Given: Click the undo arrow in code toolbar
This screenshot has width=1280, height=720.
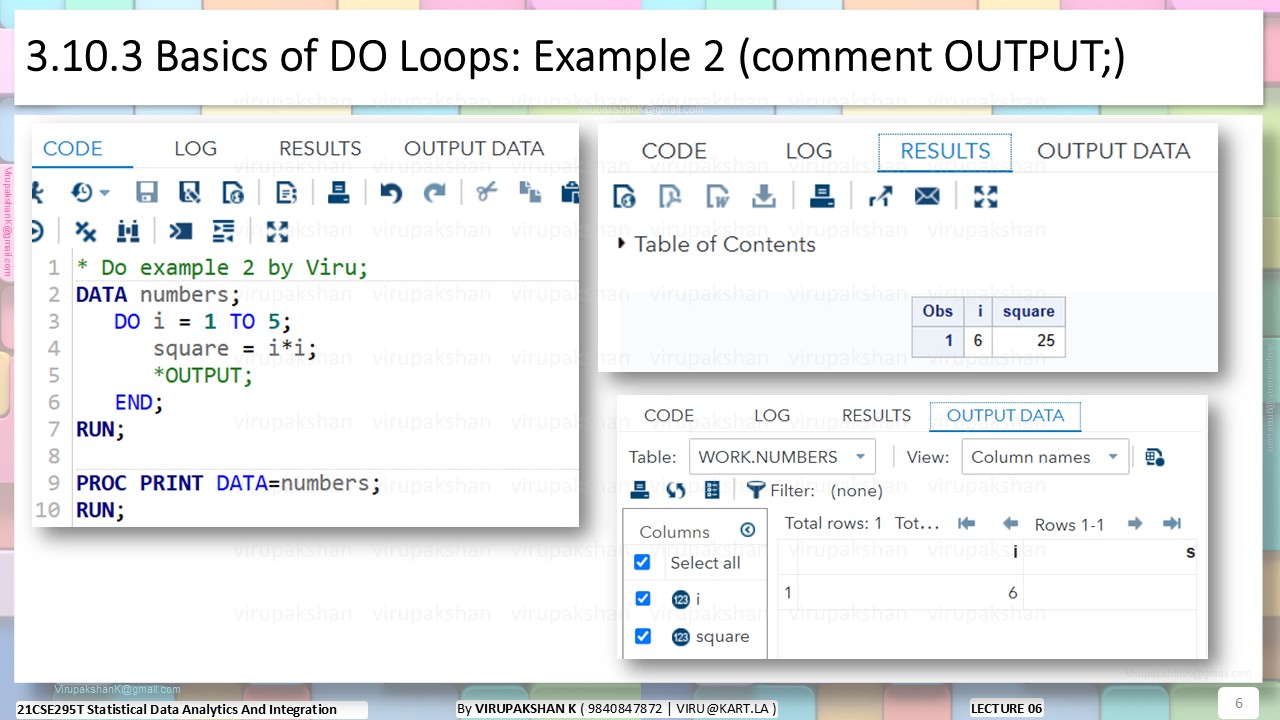Looking at the screenshot, I should click(x=390, y=192).
